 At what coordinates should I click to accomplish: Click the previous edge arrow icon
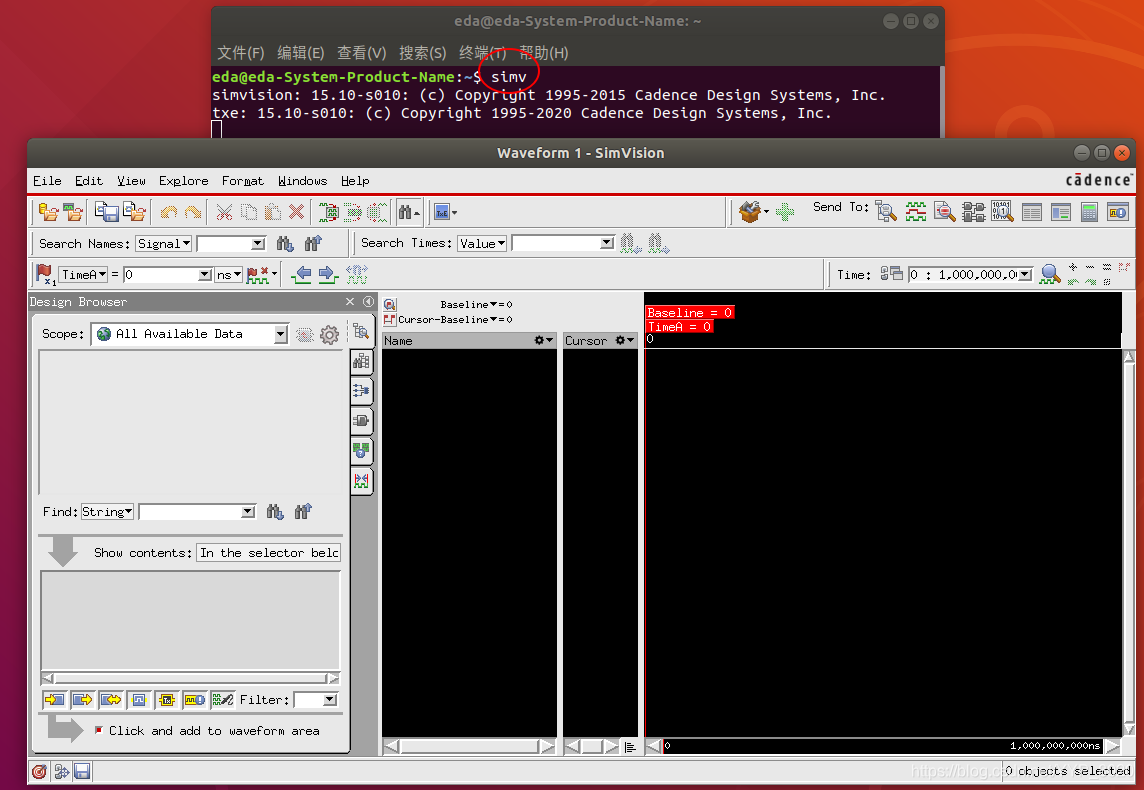tap(301, 274)
